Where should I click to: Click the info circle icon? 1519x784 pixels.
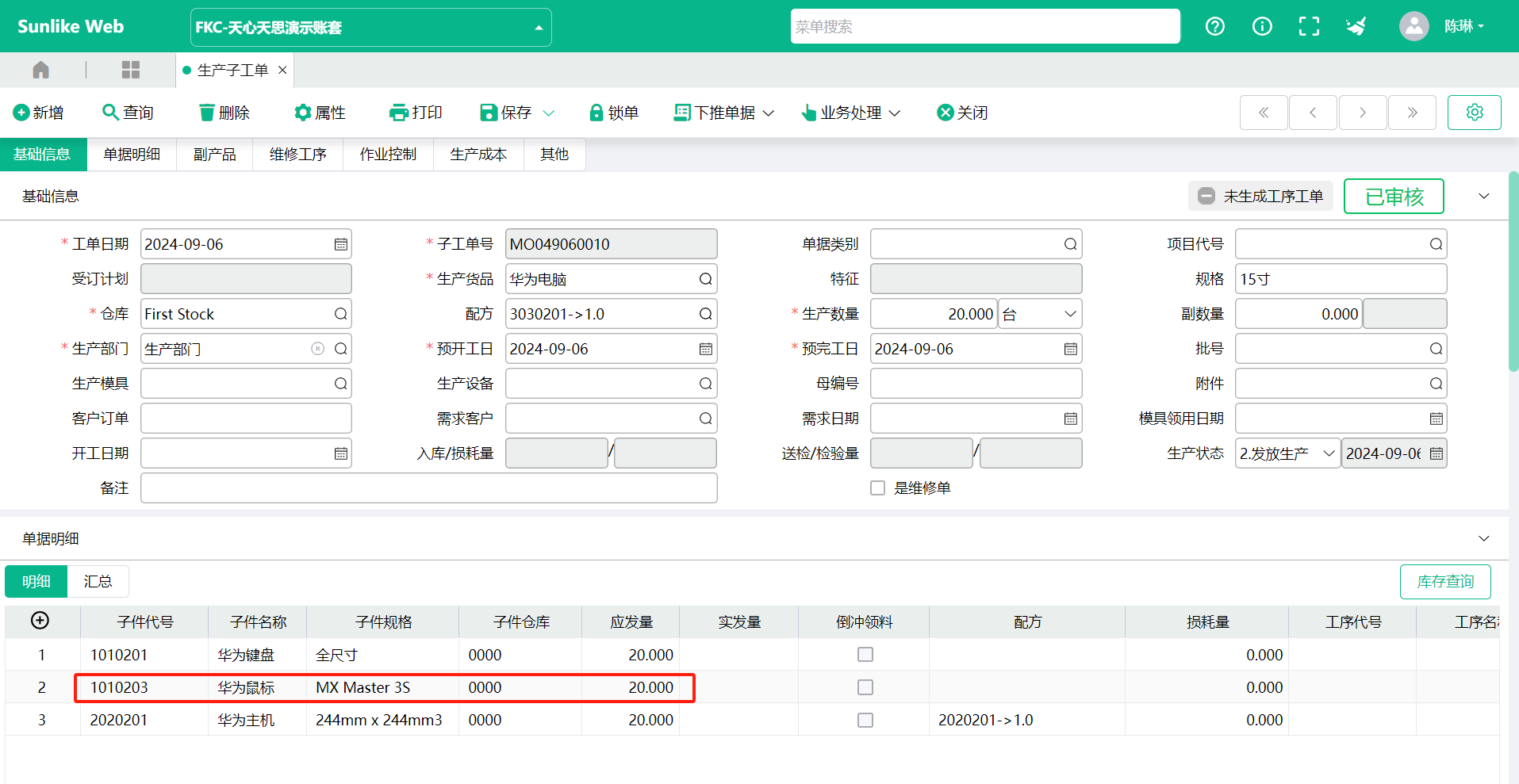tap(1262, 26)
